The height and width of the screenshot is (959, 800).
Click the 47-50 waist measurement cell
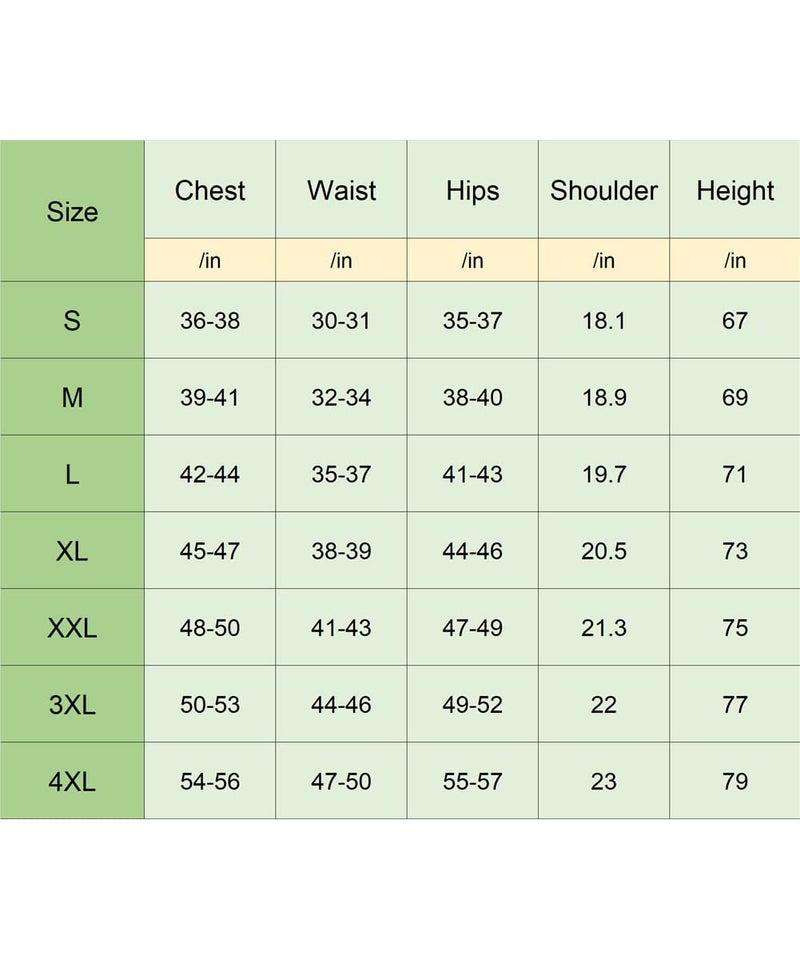coord(341,782)
